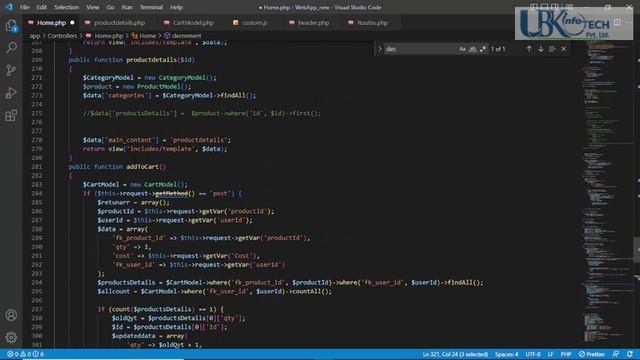The image size is (640, 360).
Task: Click 'app' in the breadcrumb
Action: tap(35, 36)
